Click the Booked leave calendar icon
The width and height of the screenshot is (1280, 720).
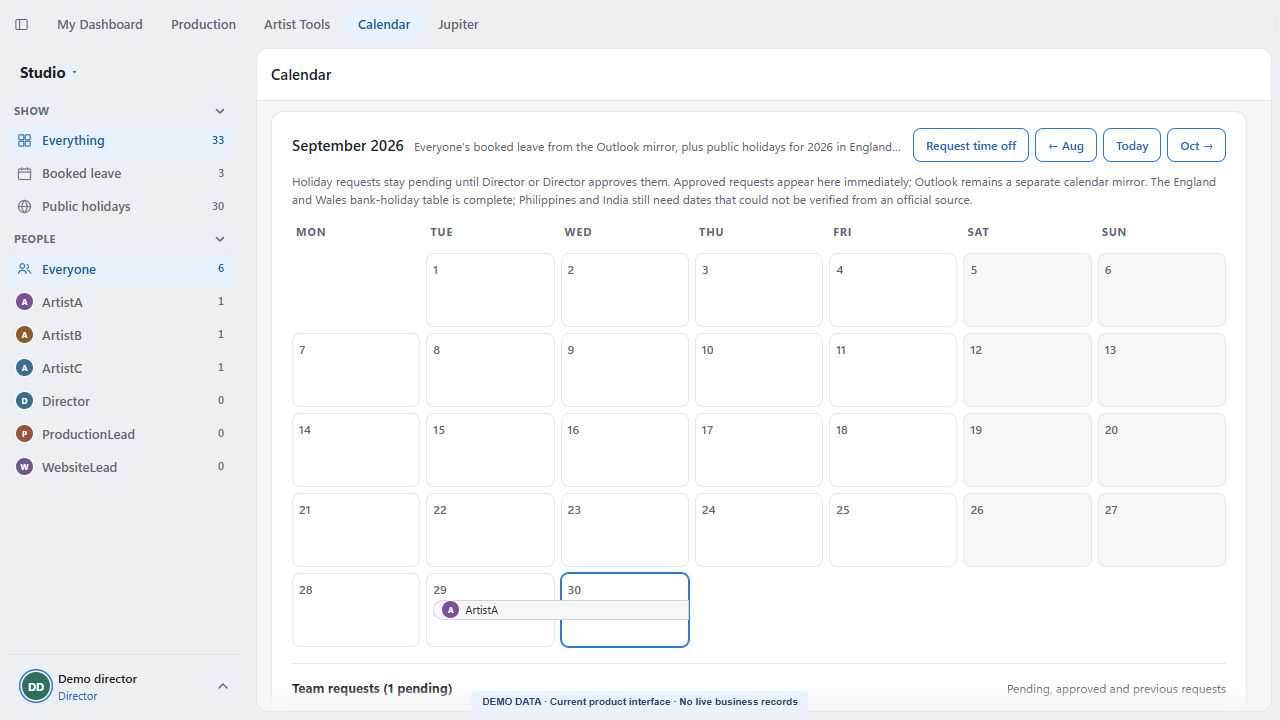point(25,174)
